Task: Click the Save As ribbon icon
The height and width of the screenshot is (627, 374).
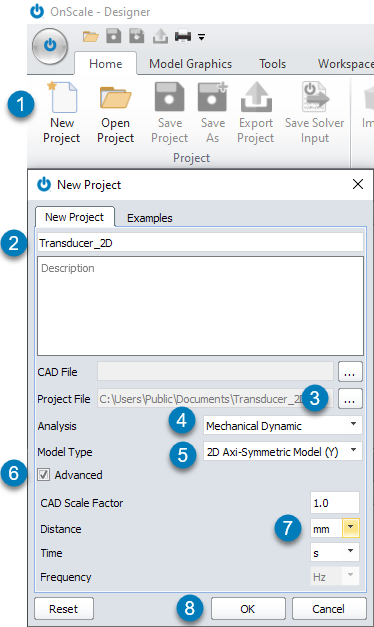Action: tap(212, 97)
